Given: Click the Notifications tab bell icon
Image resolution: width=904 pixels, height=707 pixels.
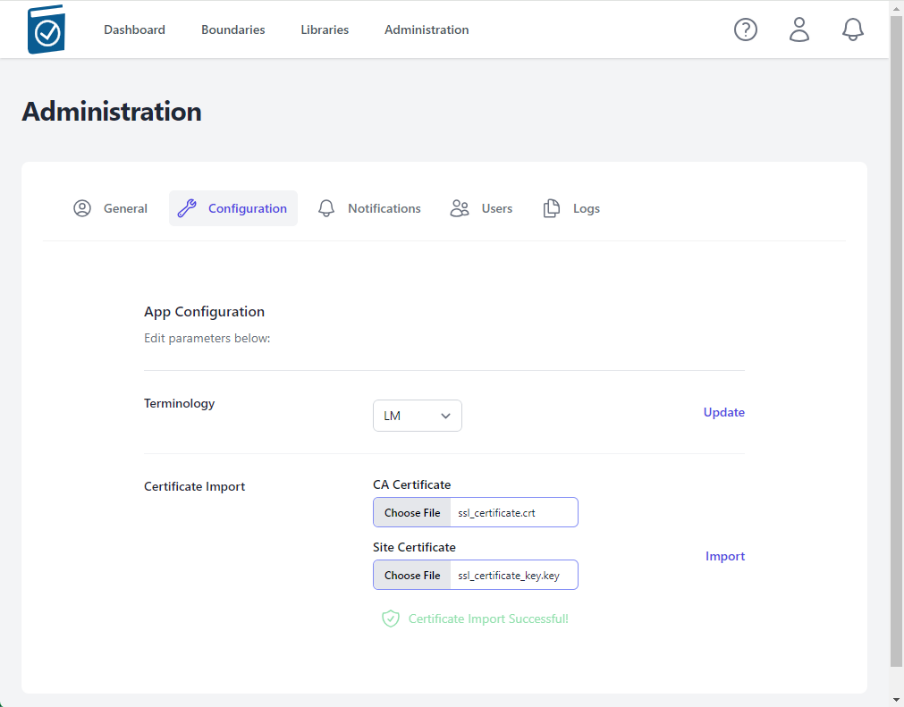Looking at the screenshot, I should coord(326,208).
